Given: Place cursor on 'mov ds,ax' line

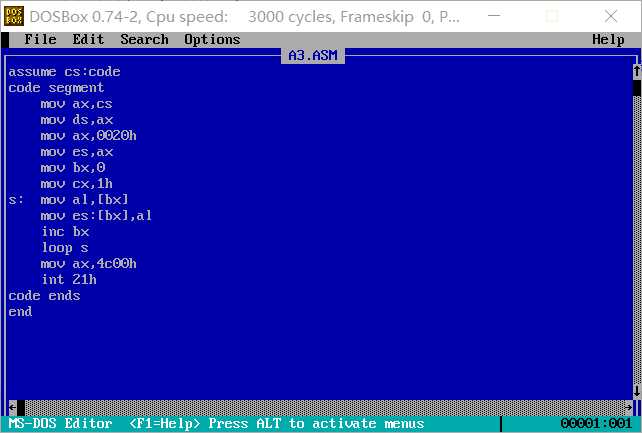Looking at the screenshot, I should coord(77,120).
